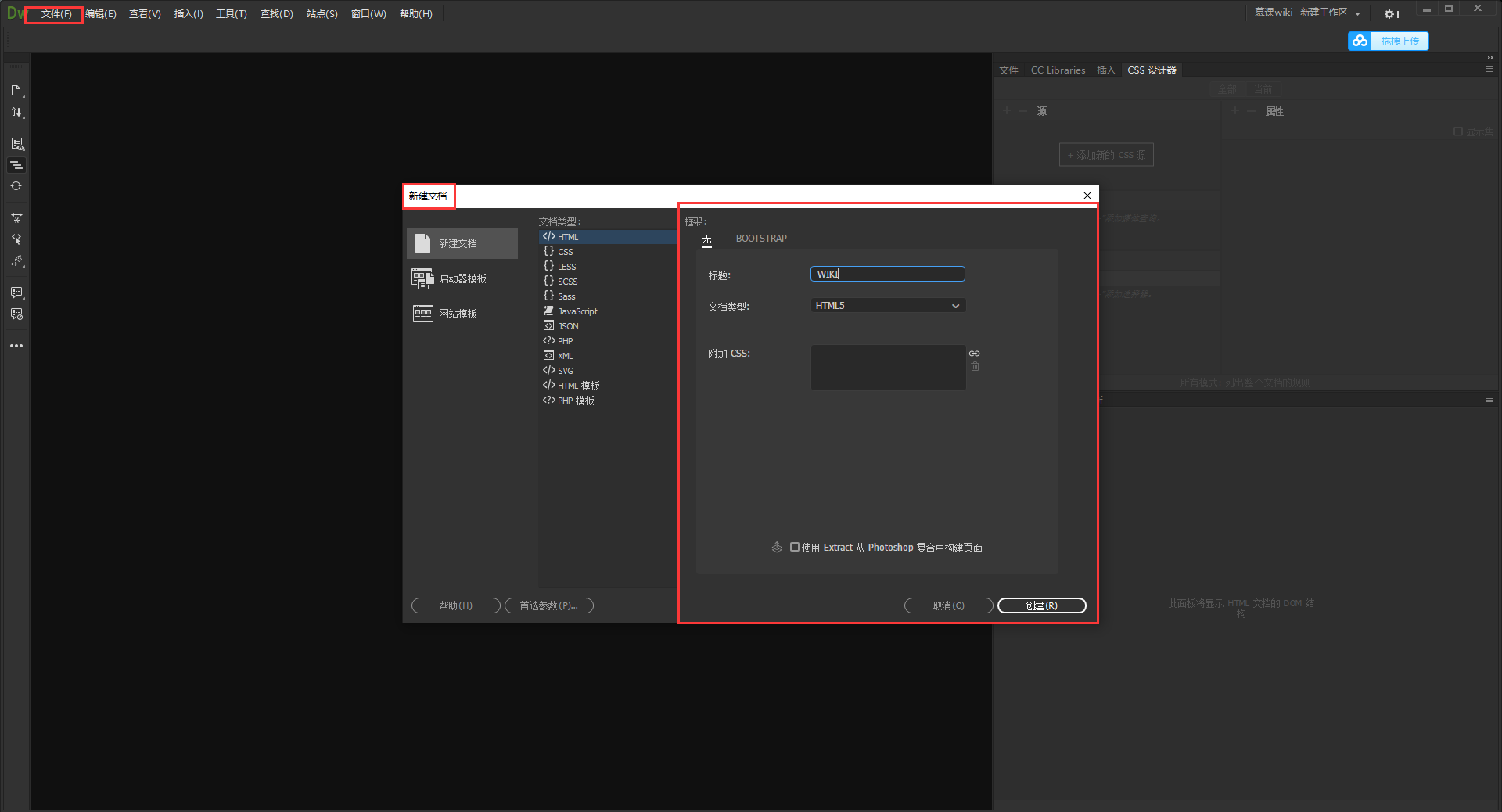Image resolution: width=1502 pixels, height=812 pixels.
Task: Switch to the BOOTSTRAP framework tab
Action: click(x=761, y=239)
